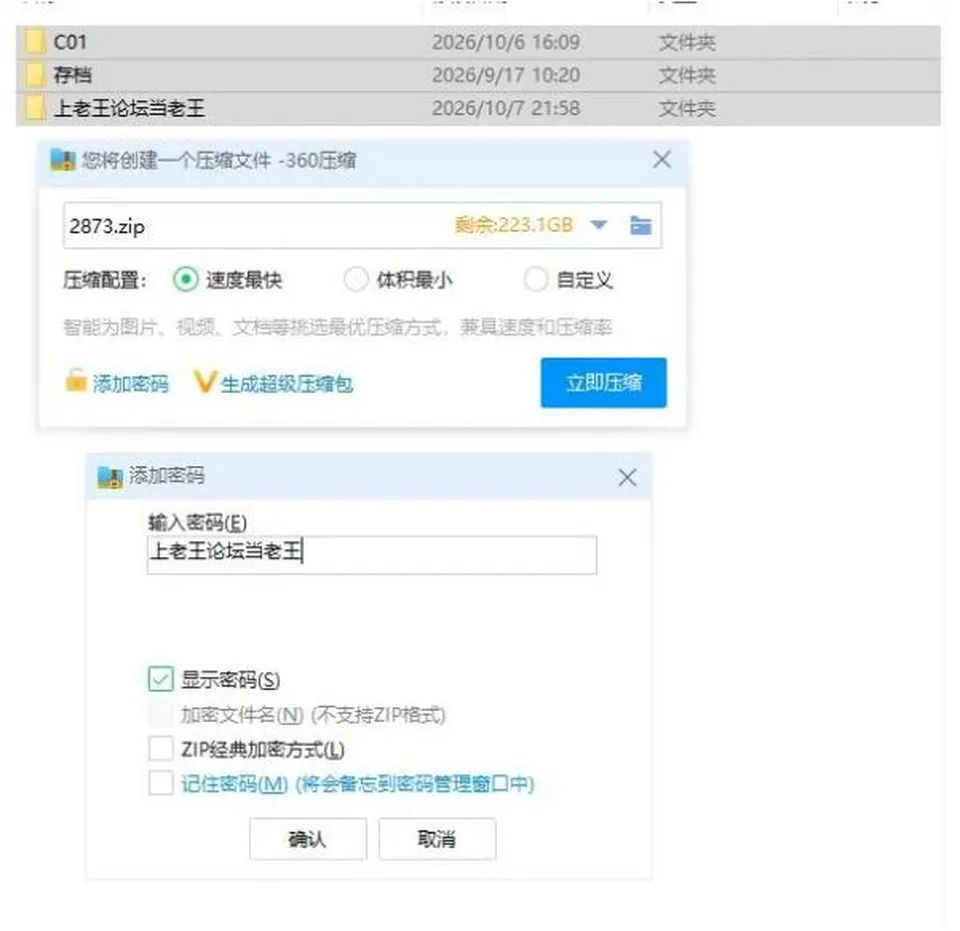Click the 添加密码 link
This screenshot has height=931, width=960.
(130, 384)
